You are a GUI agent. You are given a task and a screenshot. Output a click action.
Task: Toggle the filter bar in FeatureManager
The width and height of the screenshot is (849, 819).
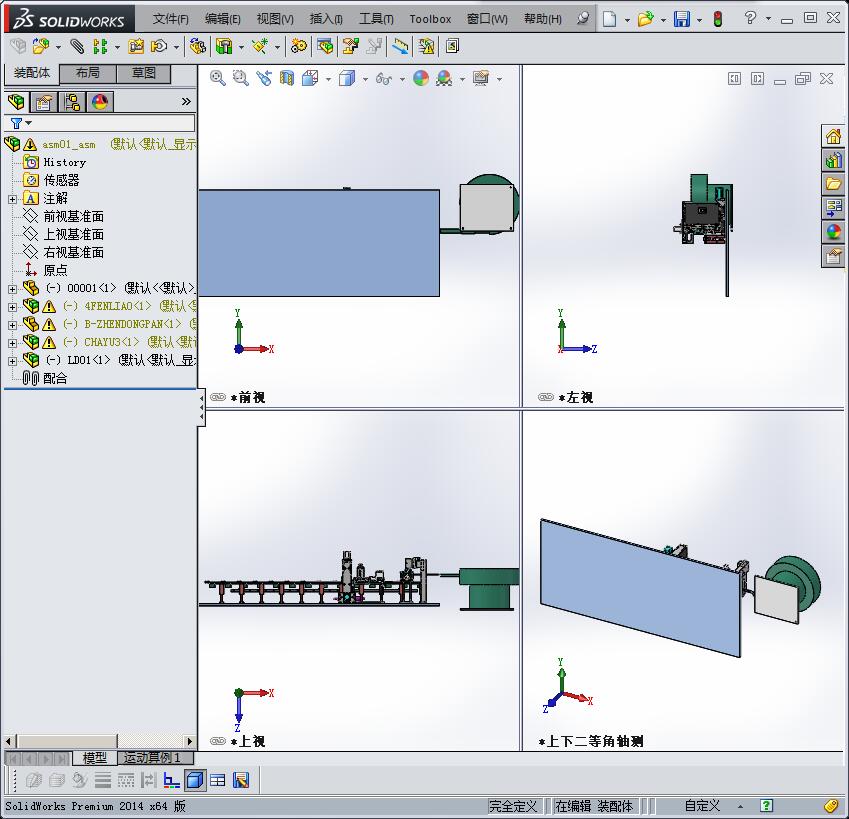[17, 122]
